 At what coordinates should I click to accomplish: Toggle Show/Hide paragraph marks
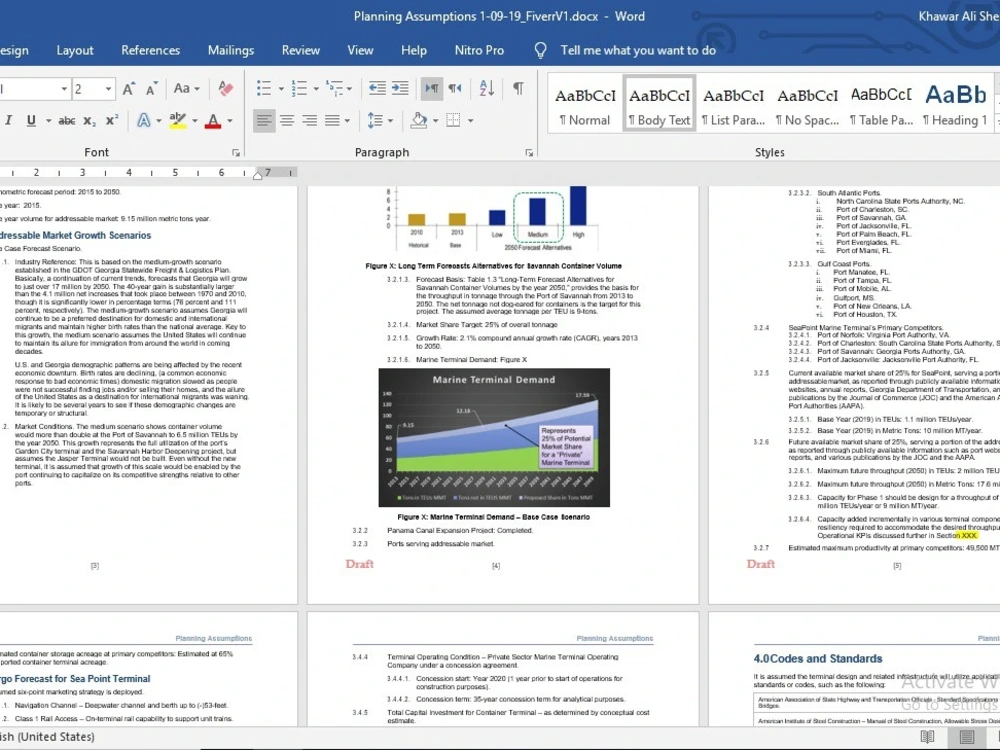[517, 88]
